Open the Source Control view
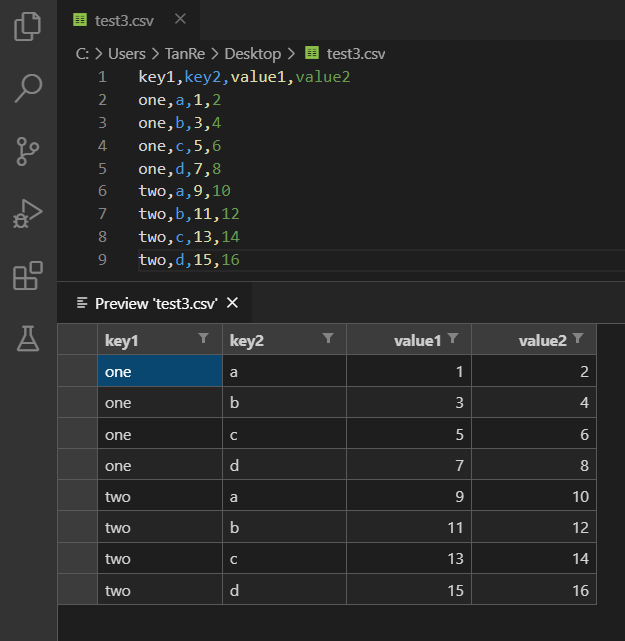Screen dimensions: 625x641 coord(27,152)
